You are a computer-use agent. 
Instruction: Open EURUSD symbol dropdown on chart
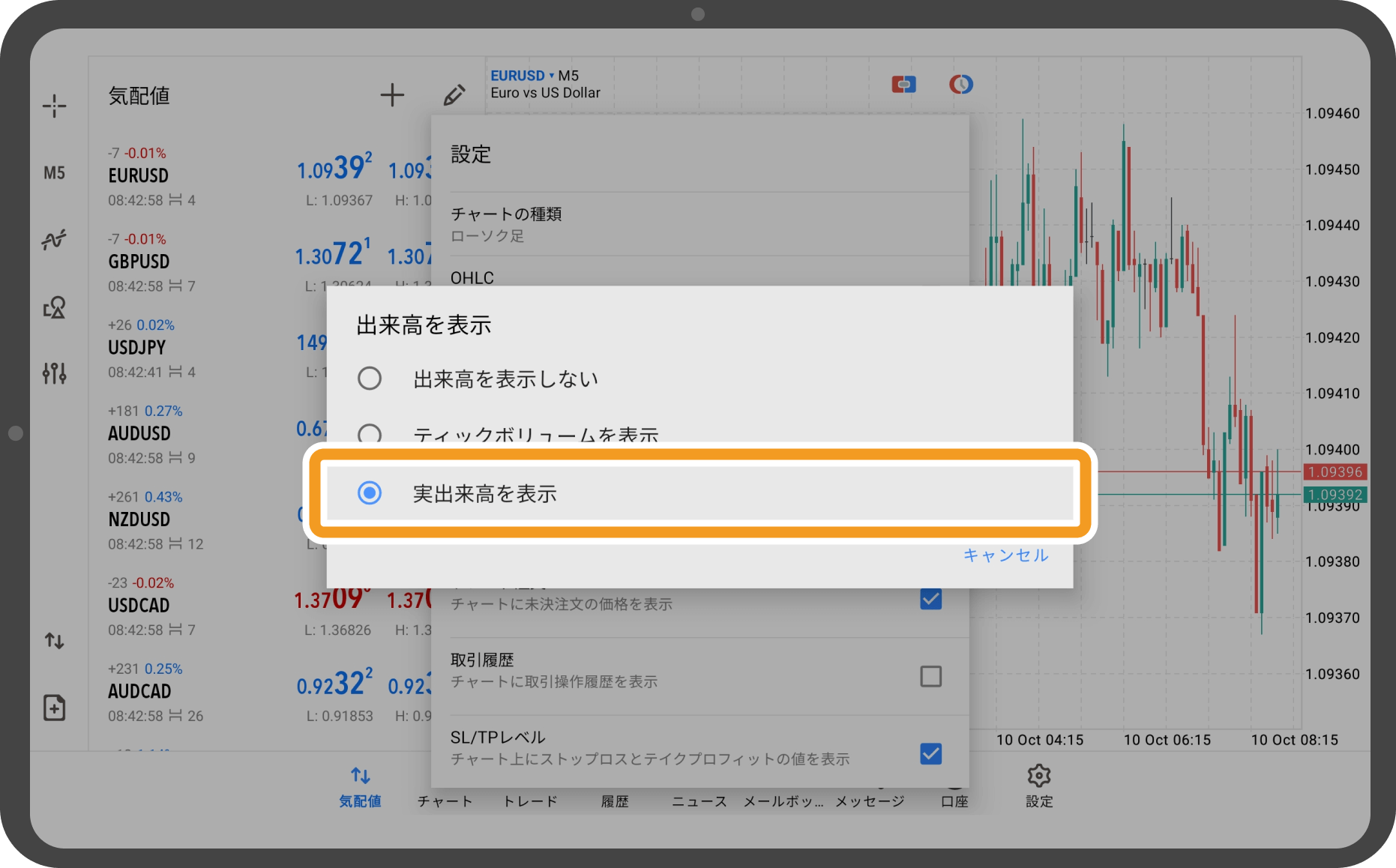click(x=522, y=76)
